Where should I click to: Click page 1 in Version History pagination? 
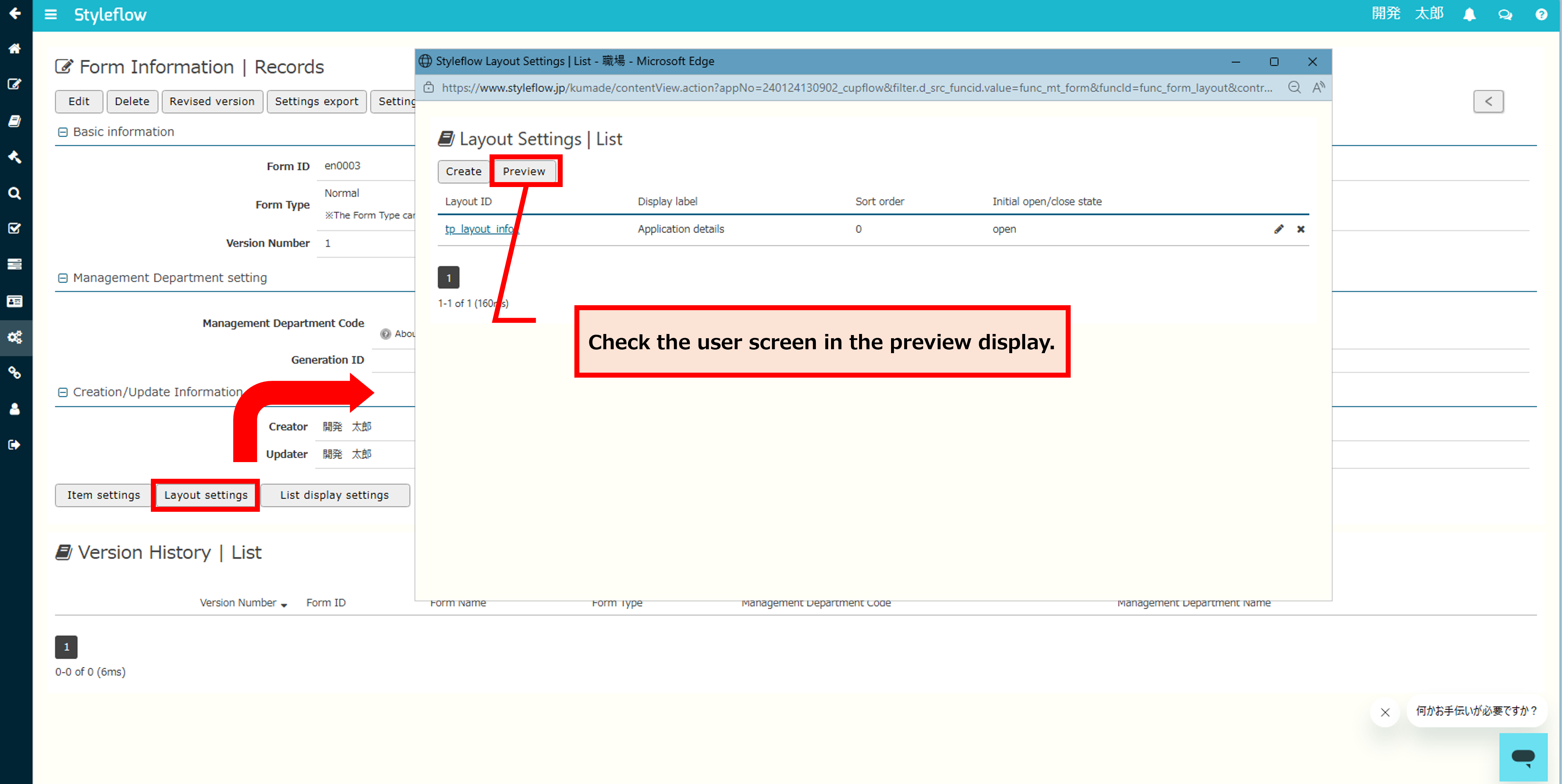pyautogui.click(x=66, y=647)
